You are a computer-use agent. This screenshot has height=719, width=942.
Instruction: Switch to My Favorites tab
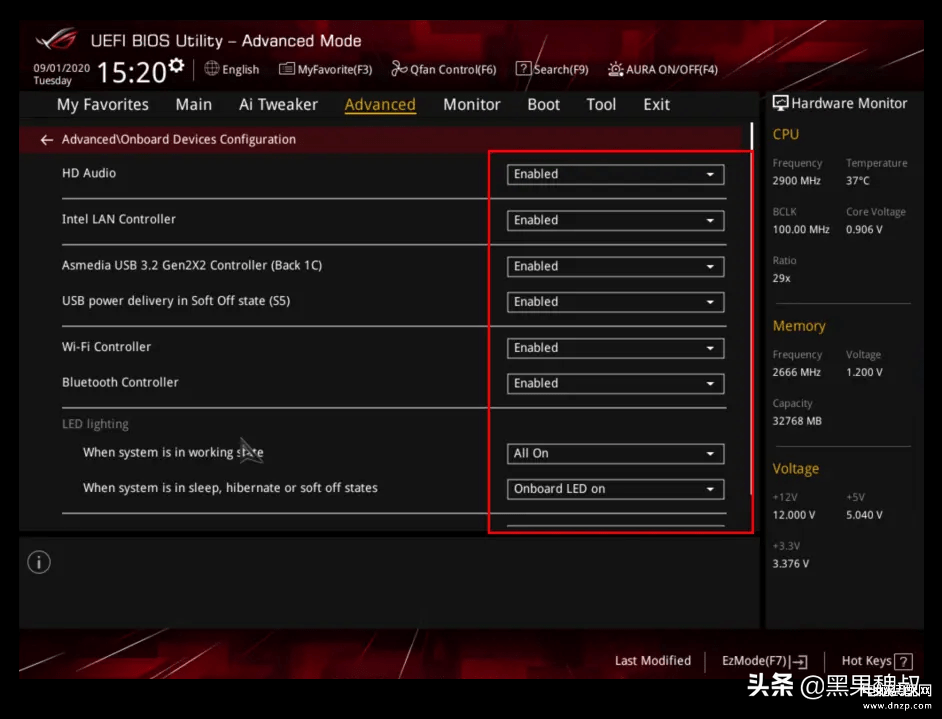(103, 105)
